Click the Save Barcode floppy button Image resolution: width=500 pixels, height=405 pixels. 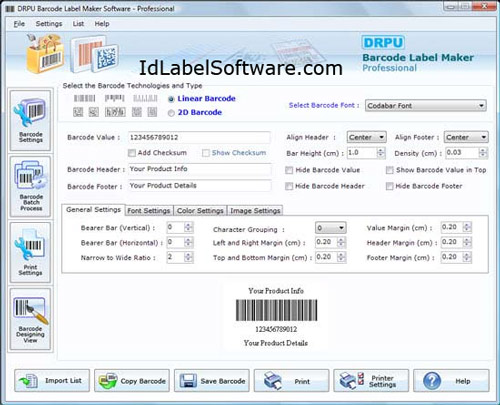click(x=212, y=380)
